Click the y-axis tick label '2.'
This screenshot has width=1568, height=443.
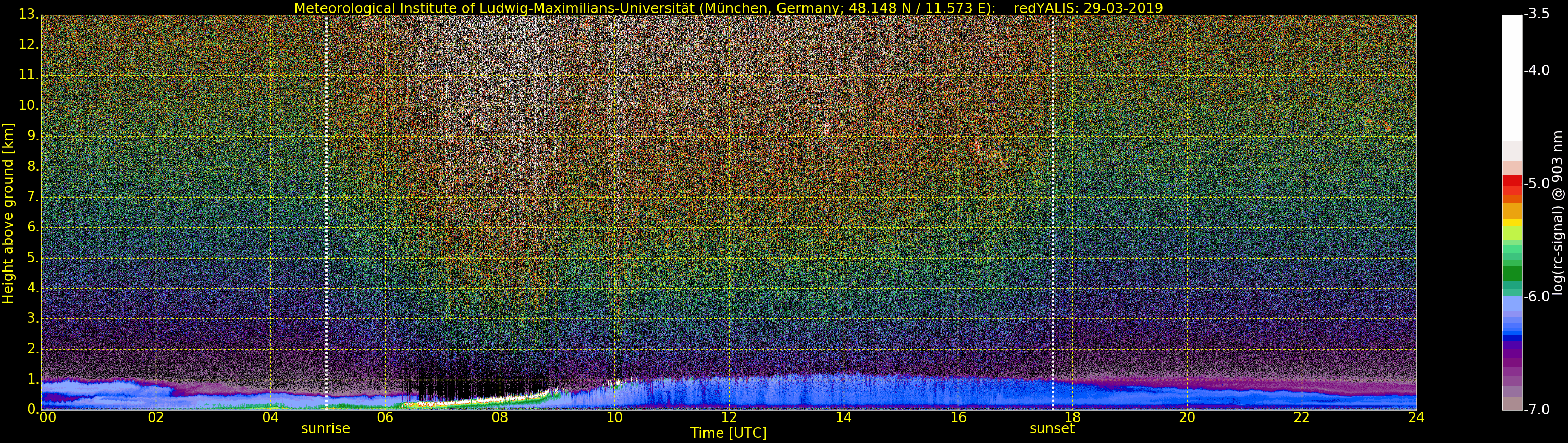point(33,349)
